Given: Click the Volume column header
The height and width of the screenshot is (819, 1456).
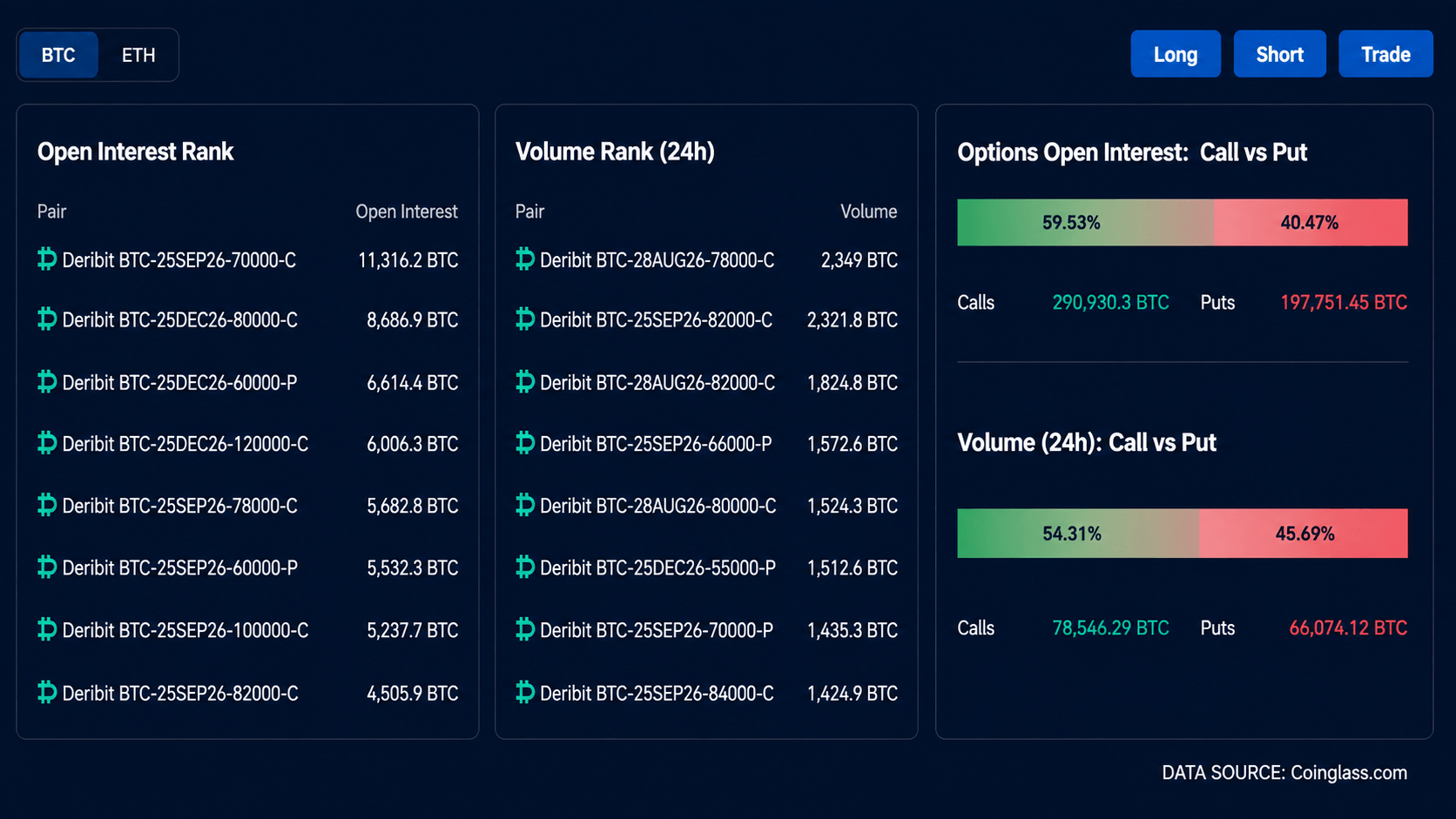Looking at the screenshot, I should [x=869, y=211].
